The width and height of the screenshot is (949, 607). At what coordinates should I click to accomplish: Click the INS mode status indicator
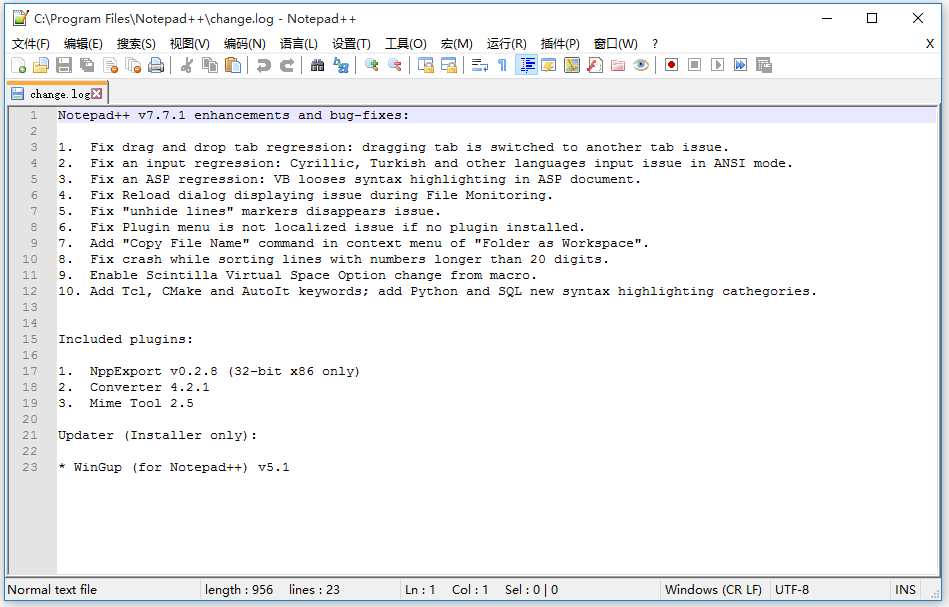(x=905, y=589)
